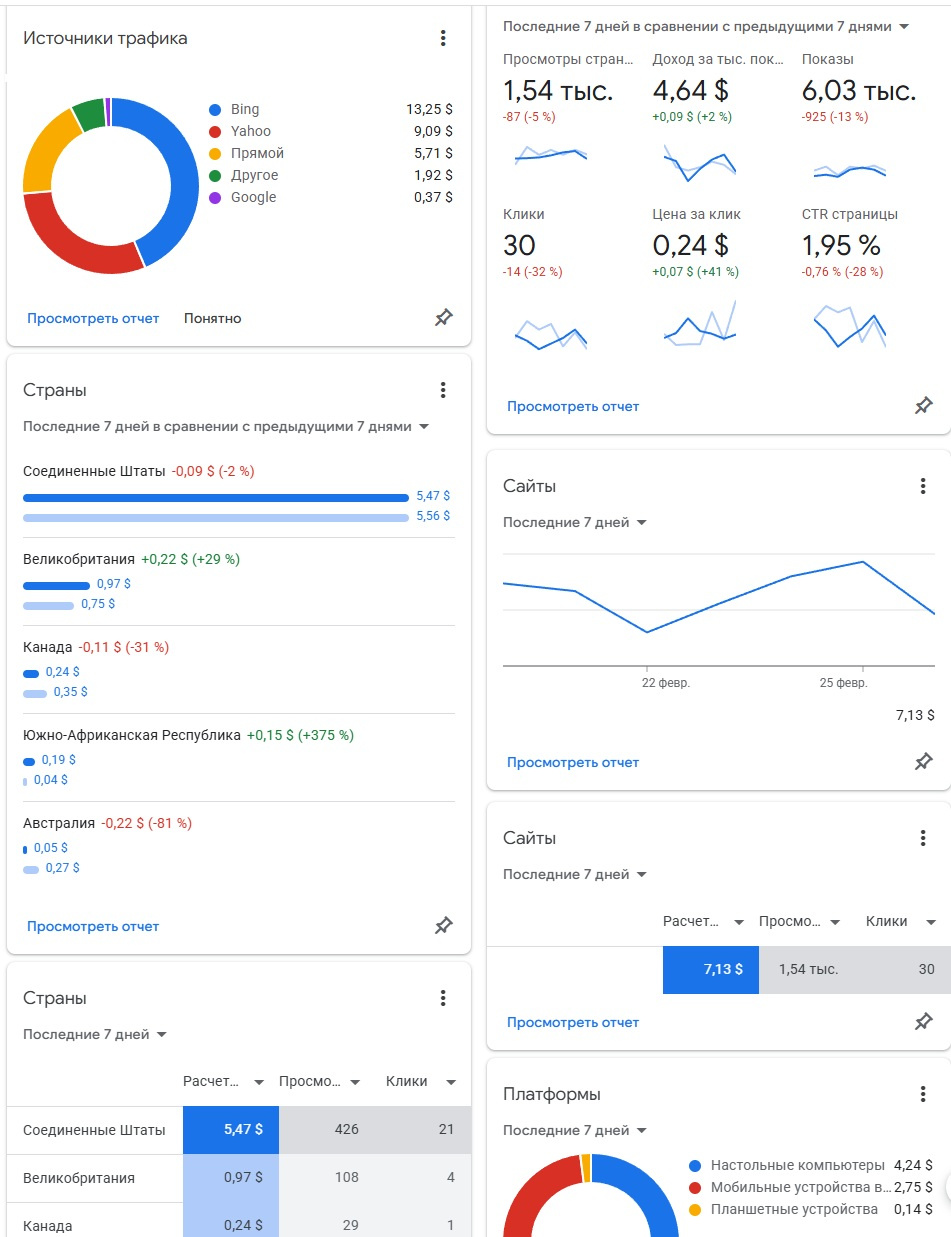Click the Доход за тыс. показов value 4,64 $
Viewport: 951px width, 1237px height.
point(691,91)
